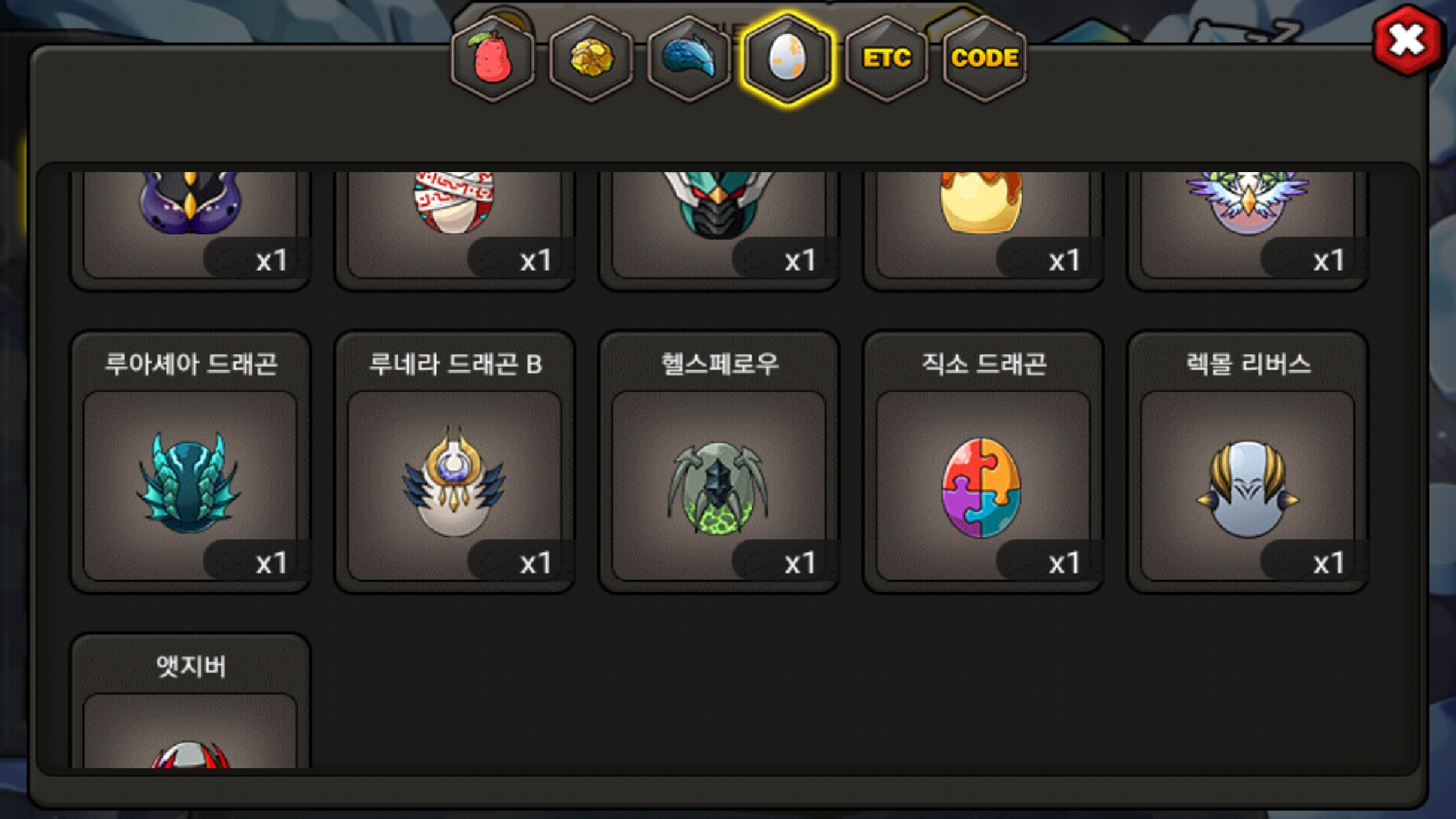
Task: Open the CODE tab
Action: click(x=984, y=59)
